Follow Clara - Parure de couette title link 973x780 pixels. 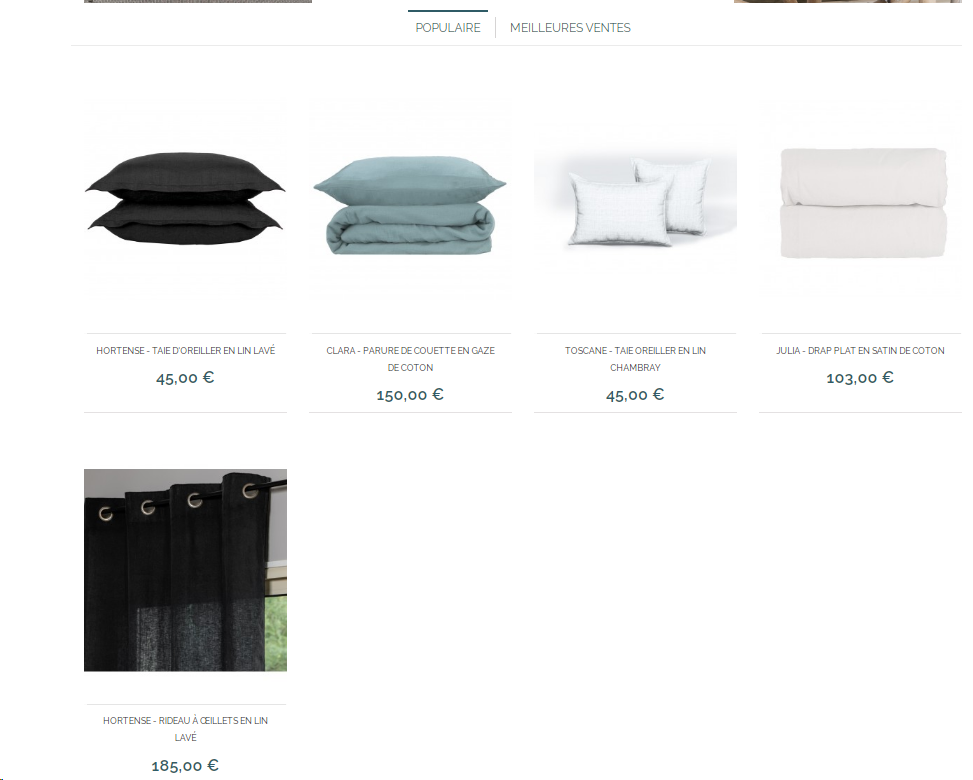pyautogui.click(x=410, y=359)
